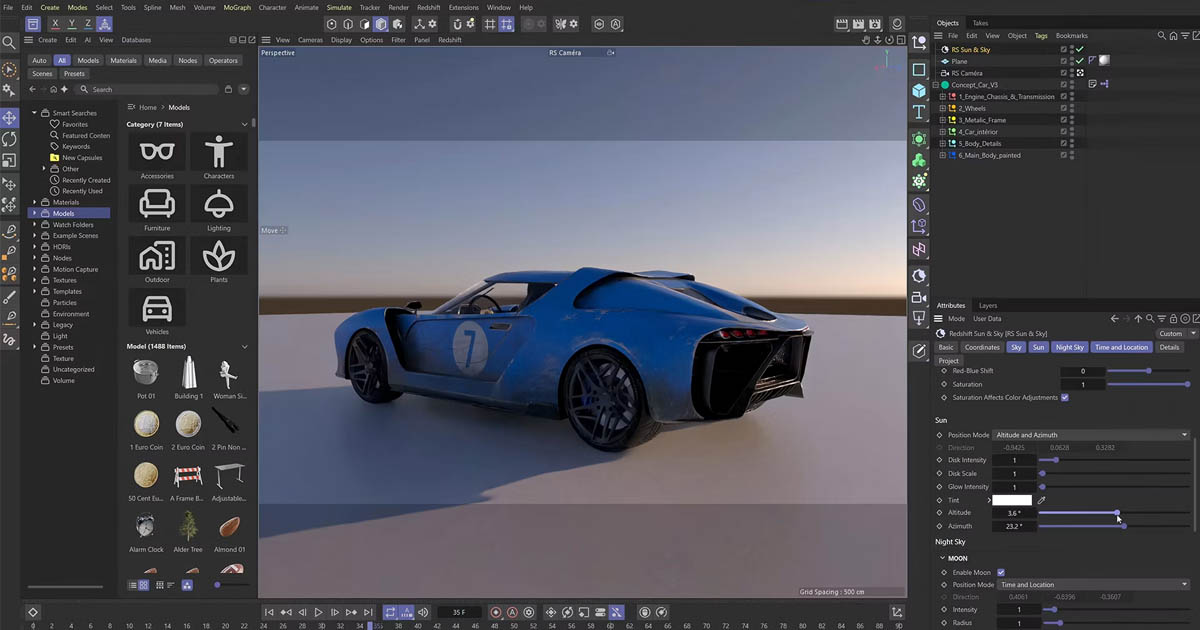Collapse the Model (1488 Items) section
The width and height of the screenshot is (1200, 630).
(x=245, y=346)
